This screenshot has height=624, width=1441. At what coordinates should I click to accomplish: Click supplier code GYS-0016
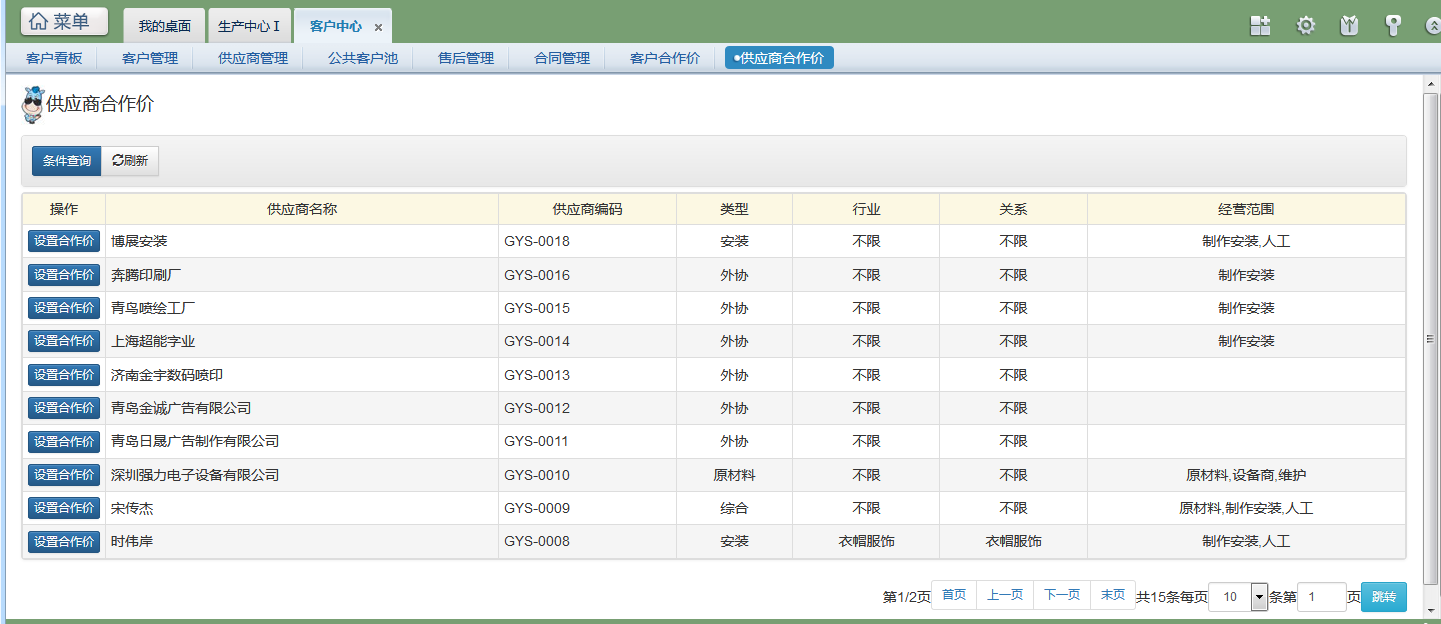tap(537, 275)
